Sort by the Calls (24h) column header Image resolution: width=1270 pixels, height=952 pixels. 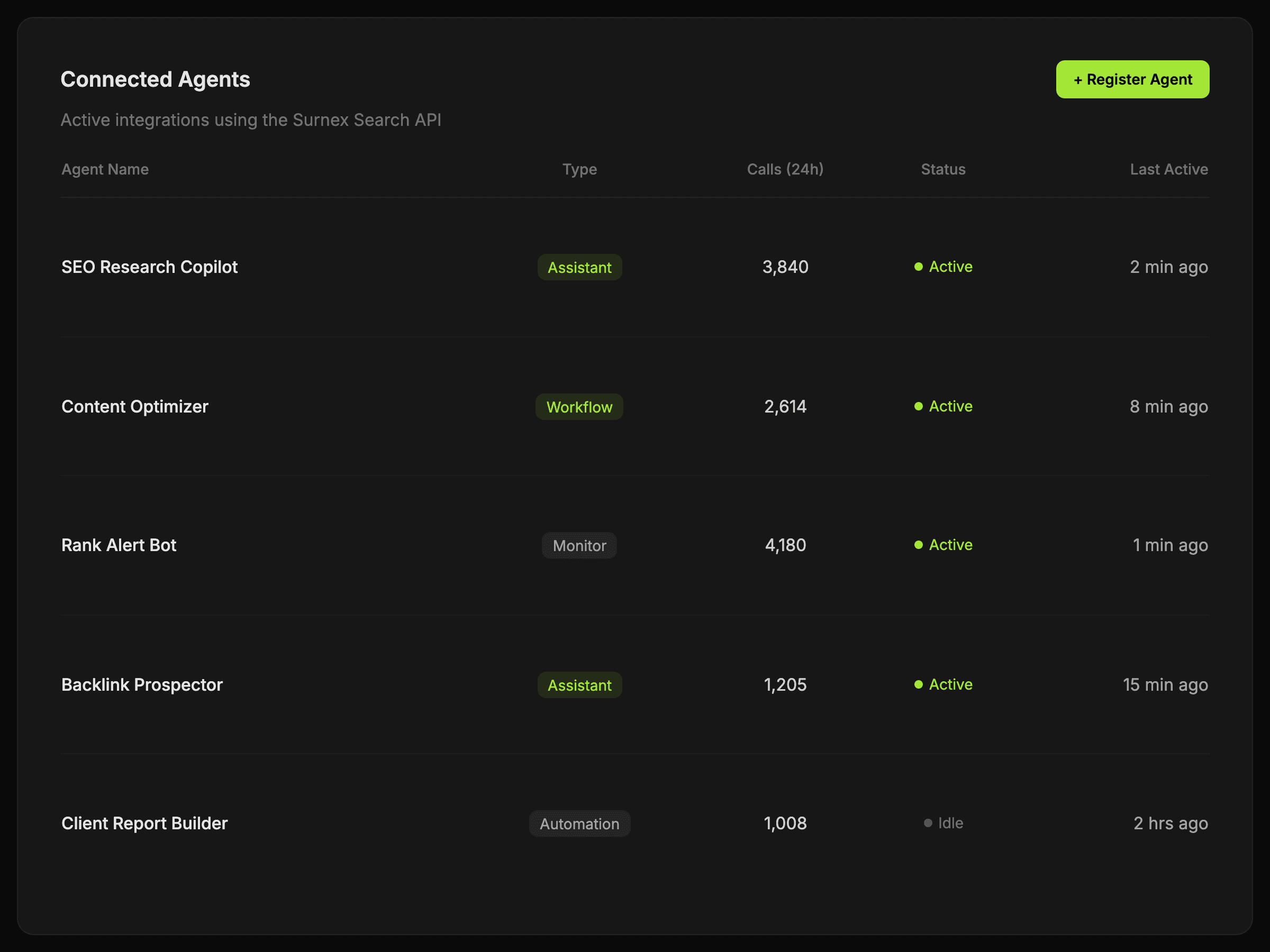(784, 169)
